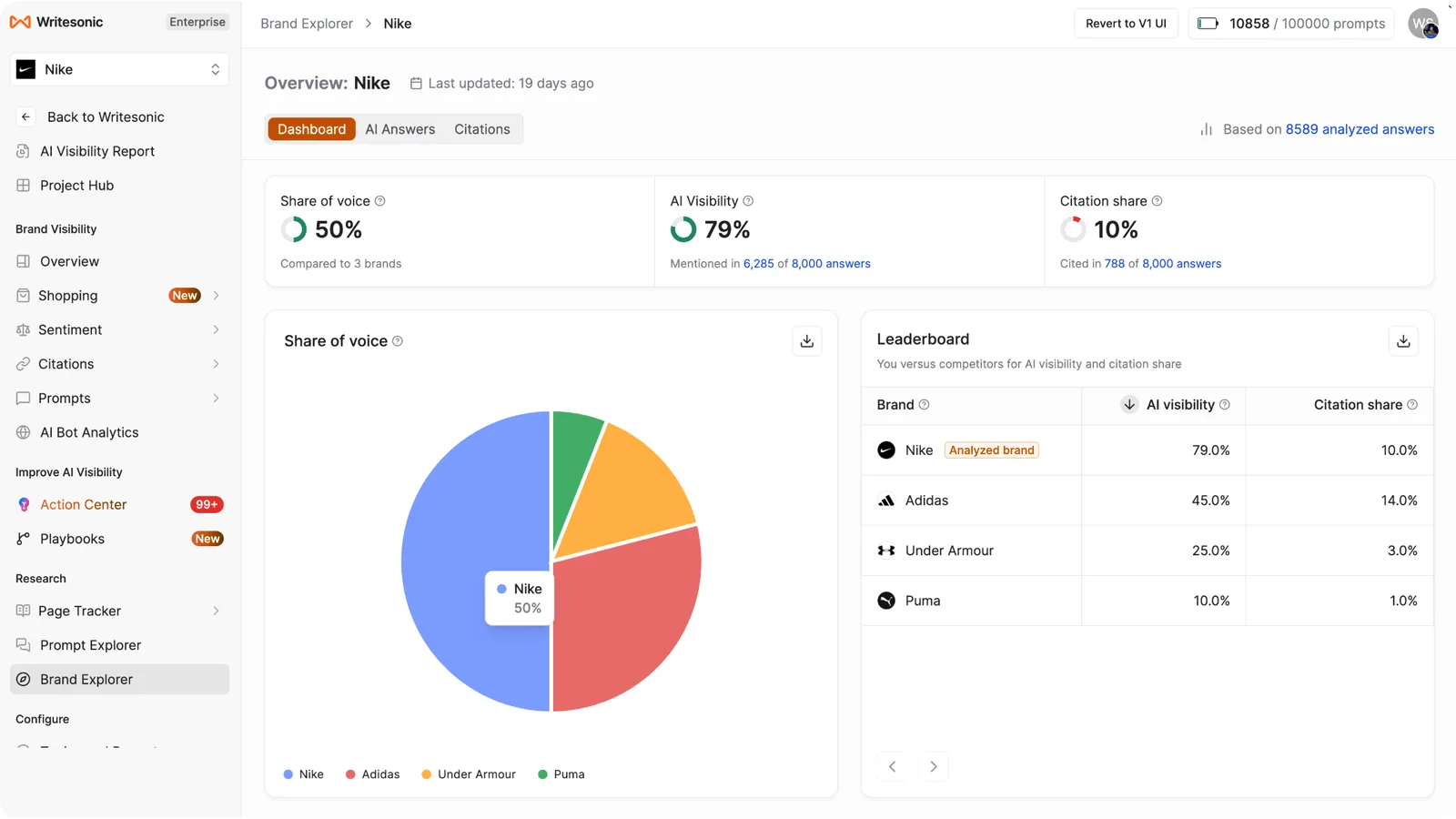
Task: Click the AI Bot Analytics globe icon
Action: click(24, 433)
